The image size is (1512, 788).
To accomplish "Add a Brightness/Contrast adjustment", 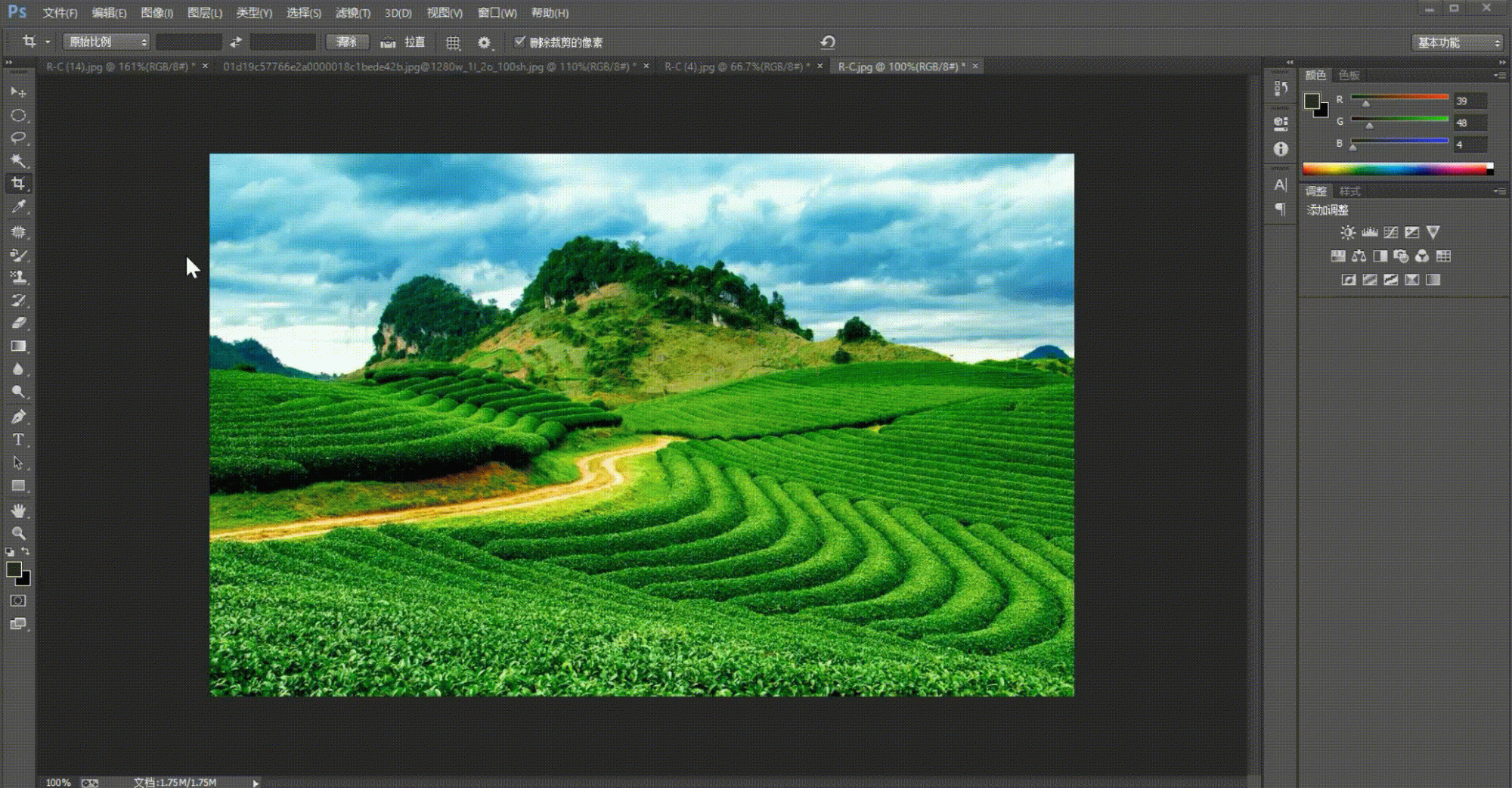I will [1347, 233].
